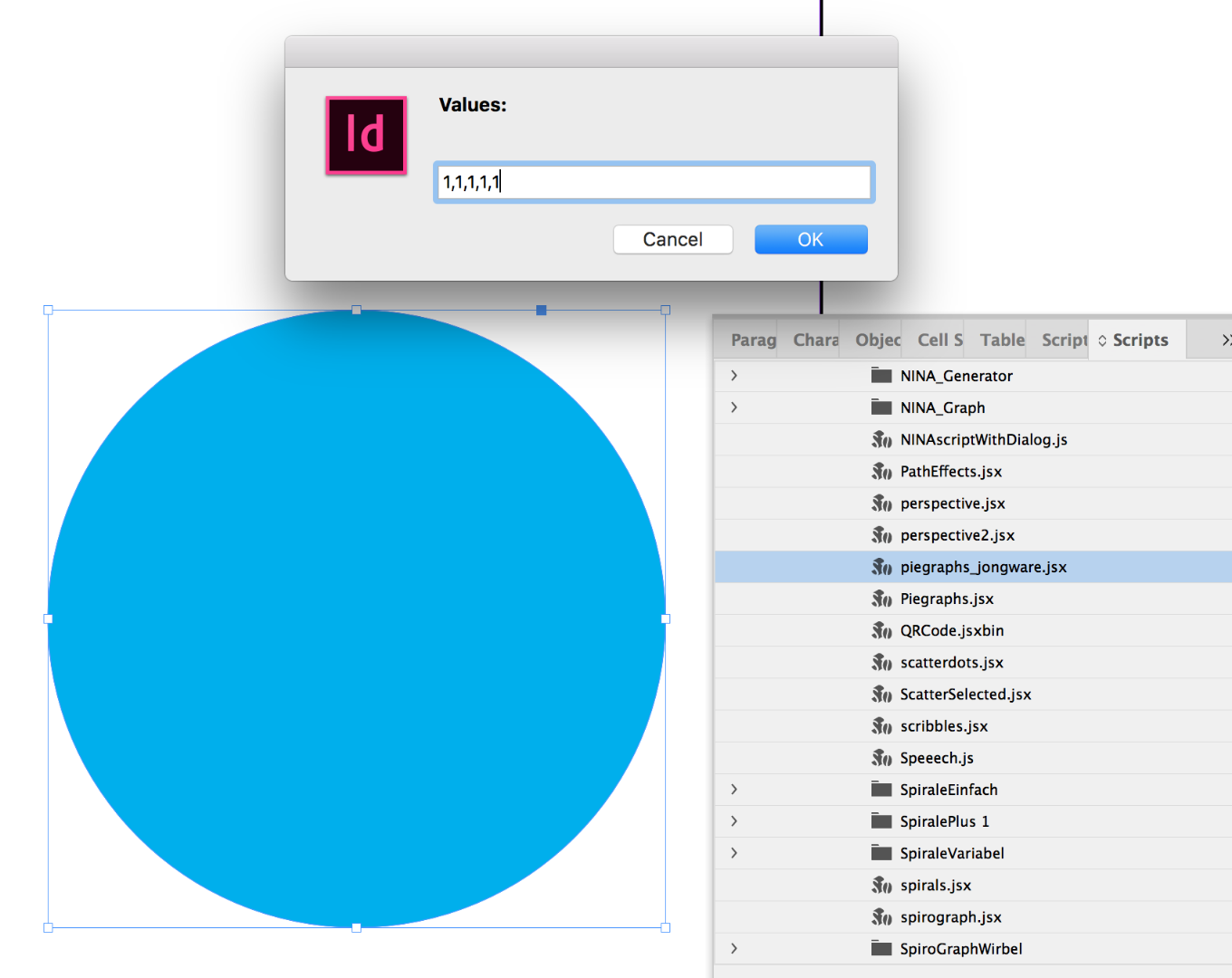Image resolution: width=1232 pixels, height=978 pixels.
Task: Click the InDesign logo in the dialog
Action: [x=365, y=135]
